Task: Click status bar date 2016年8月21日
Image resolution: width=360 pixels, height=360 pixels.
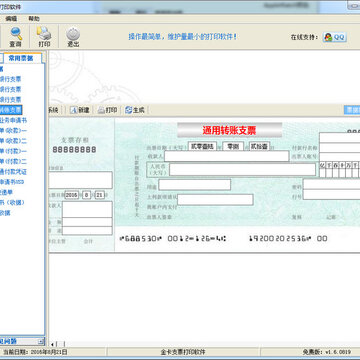Action: click(49, 352)
